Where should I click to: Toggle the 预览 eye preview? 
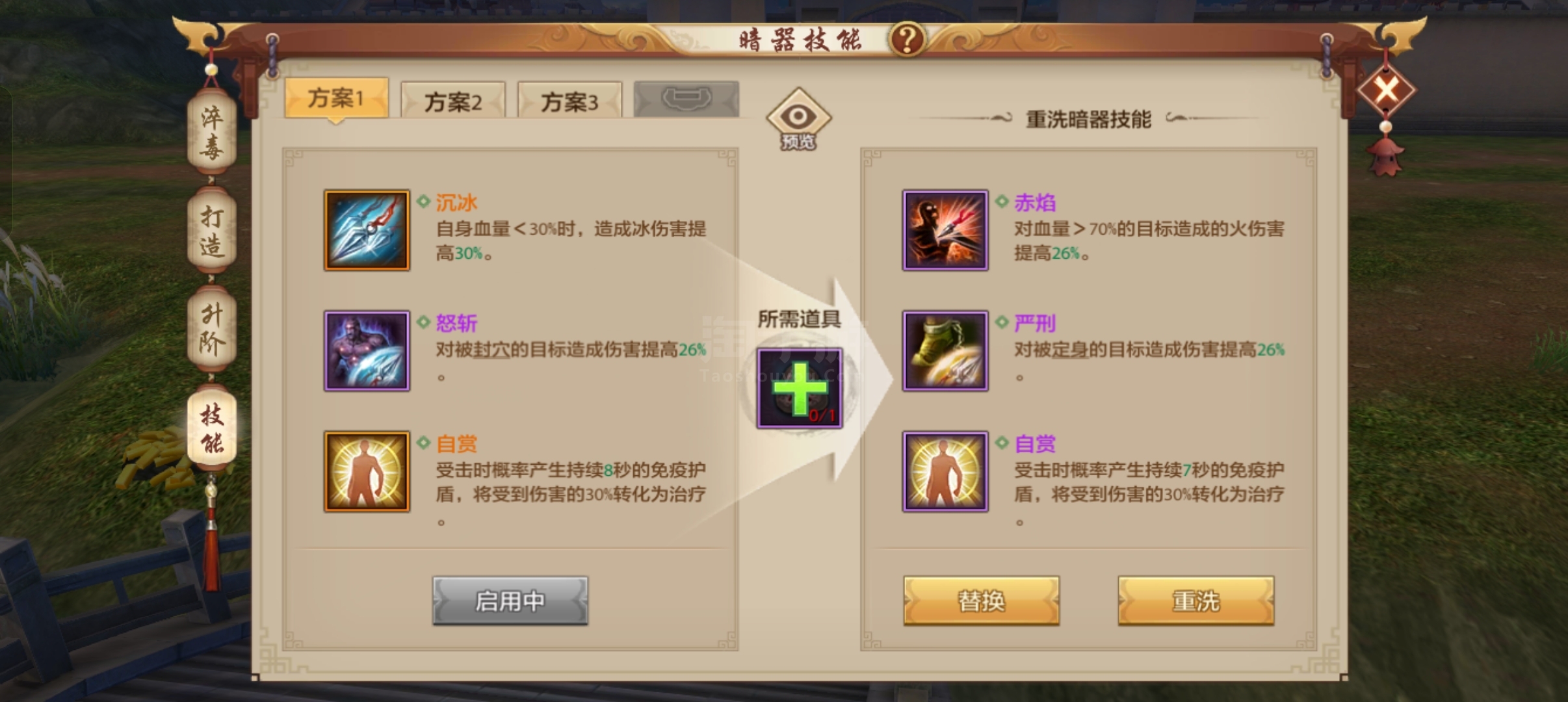[798, 120]
